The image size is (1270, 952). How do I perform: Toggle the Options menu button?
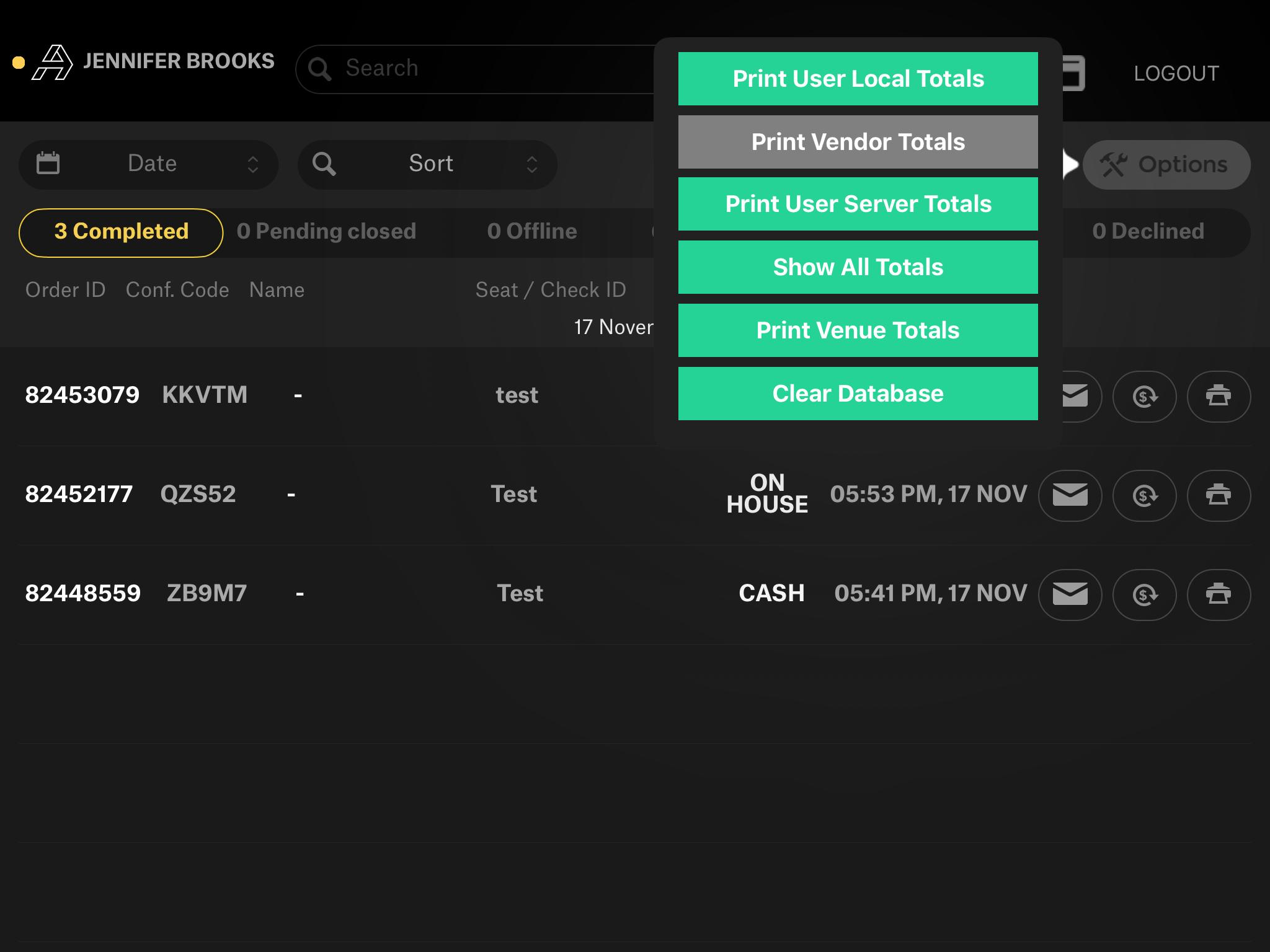1166,164
